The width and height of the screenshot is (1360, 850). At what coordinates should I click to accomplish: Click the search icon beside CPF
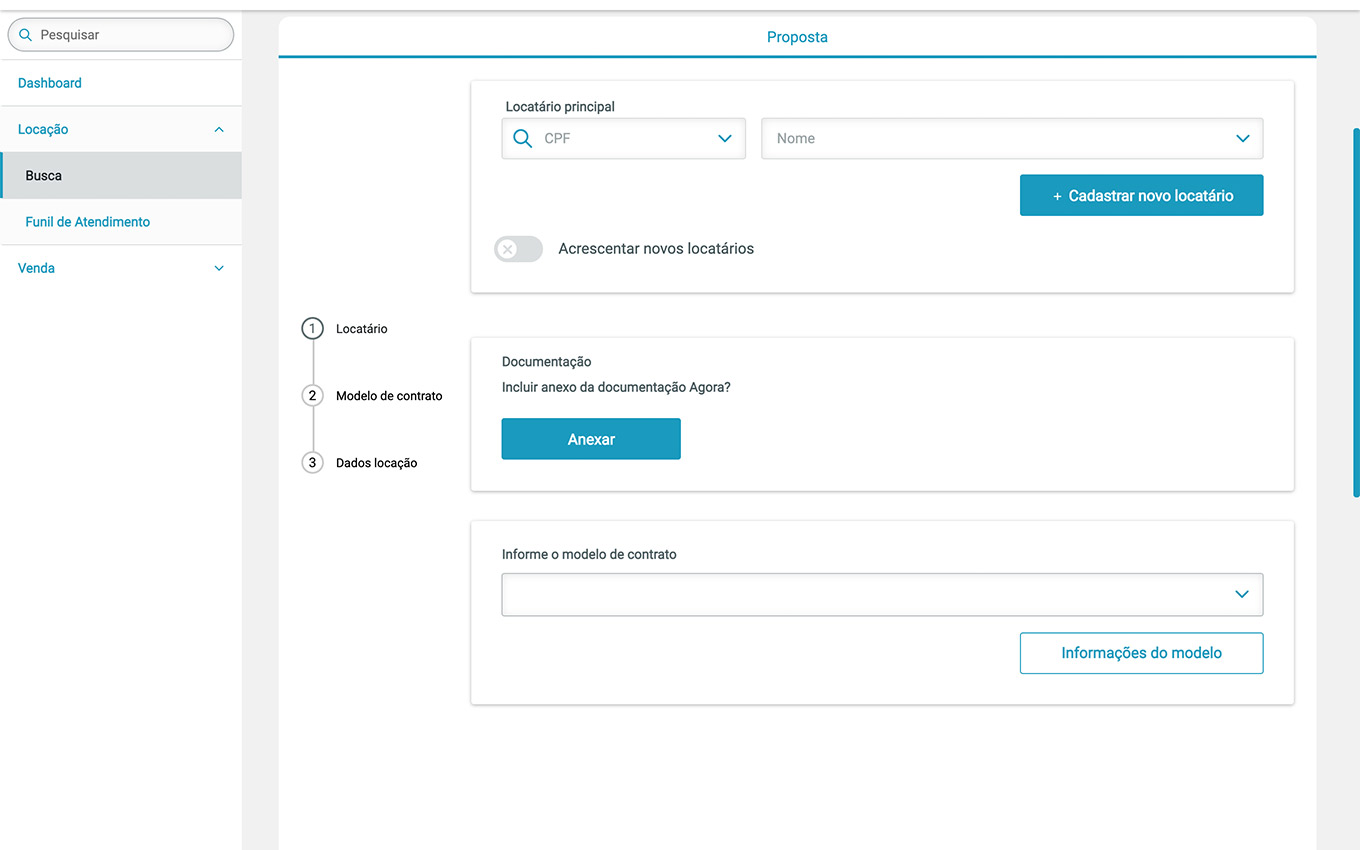coord(522,139)
